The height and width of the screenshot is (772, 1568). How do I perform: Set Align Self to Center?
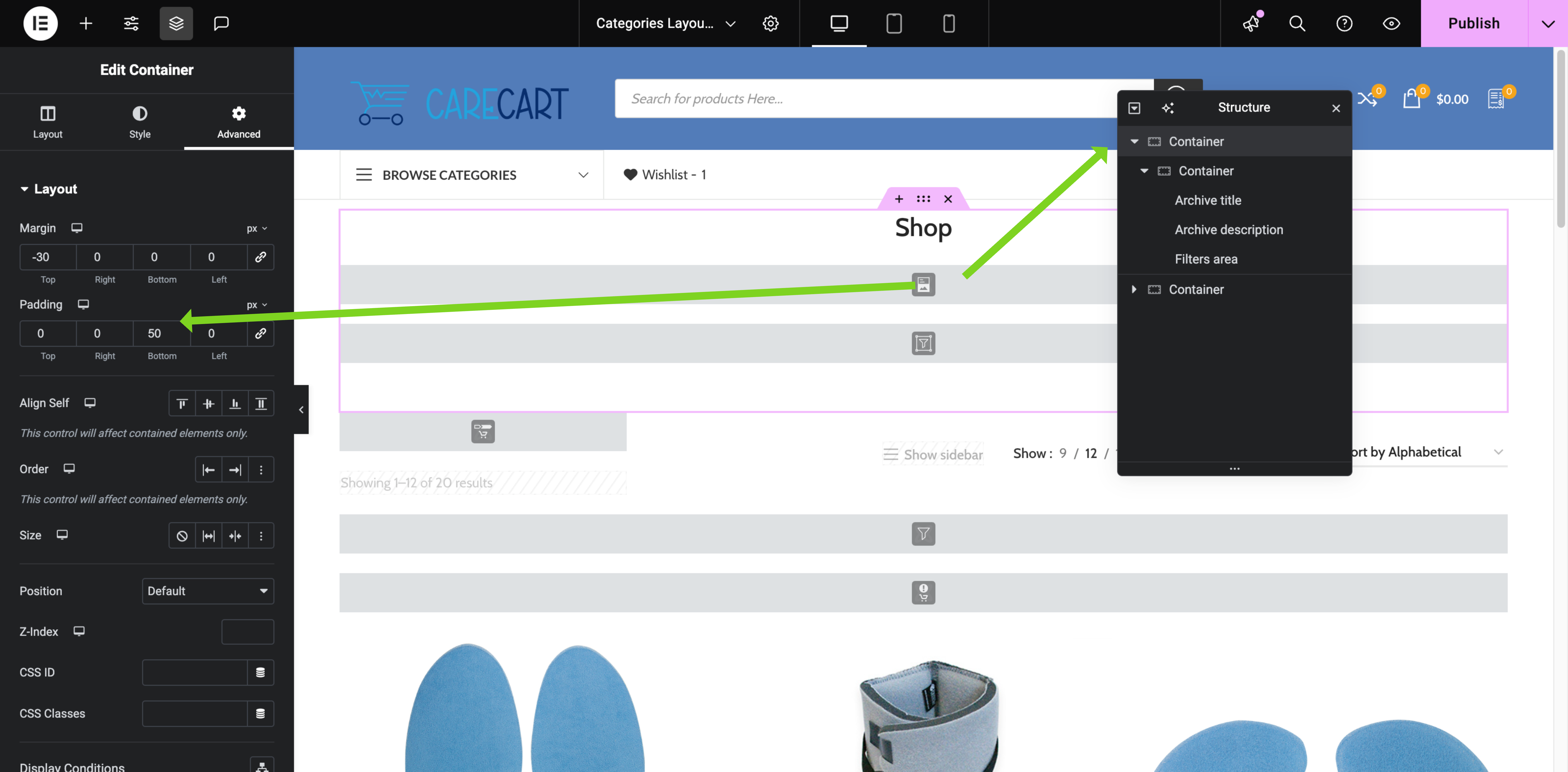(208, 403)
